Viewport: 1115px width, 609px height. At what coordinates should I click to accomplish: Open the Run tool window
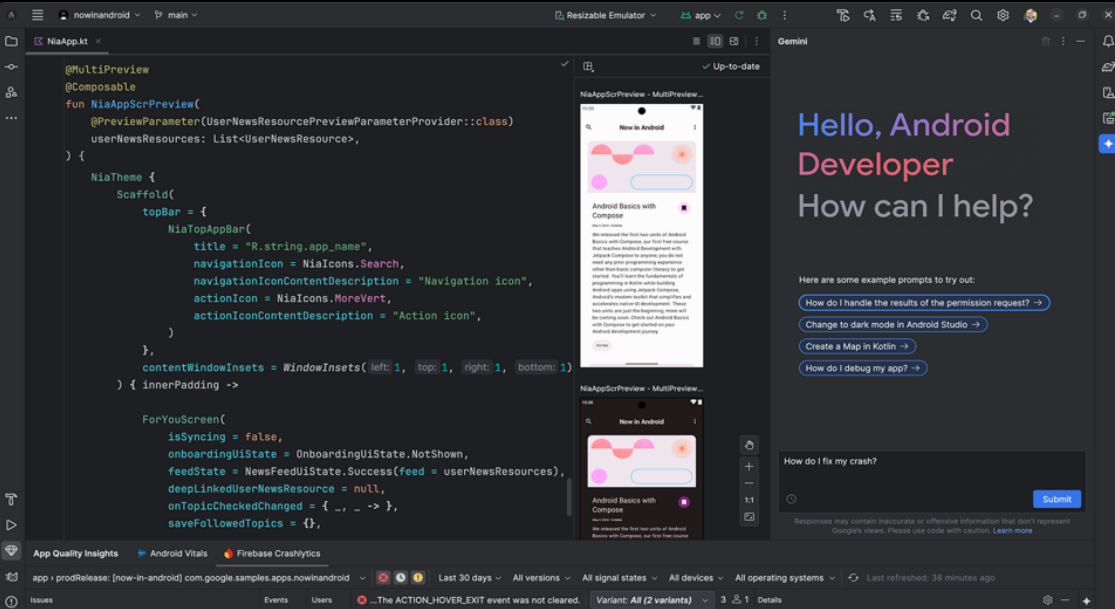[x=11, y=525]
